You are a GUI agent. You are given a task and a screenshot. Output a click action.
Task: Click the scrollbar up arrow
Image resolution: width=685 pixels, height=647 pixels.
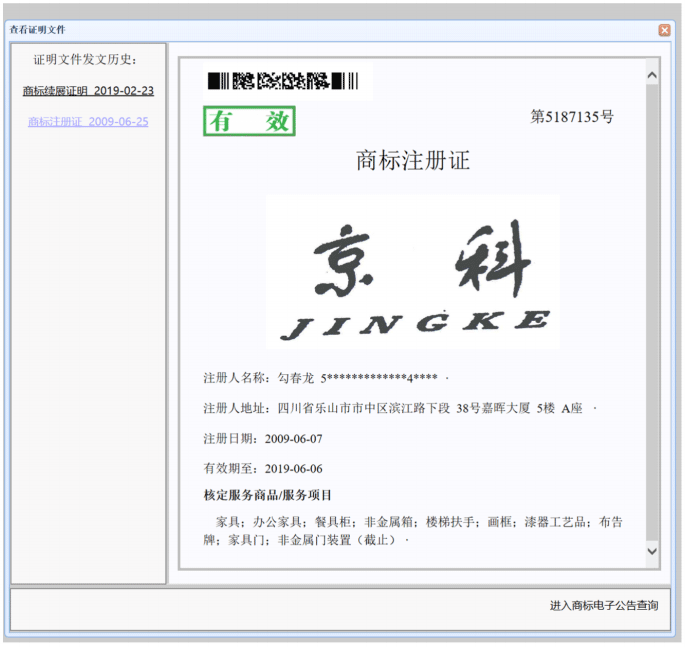point(652,75)
